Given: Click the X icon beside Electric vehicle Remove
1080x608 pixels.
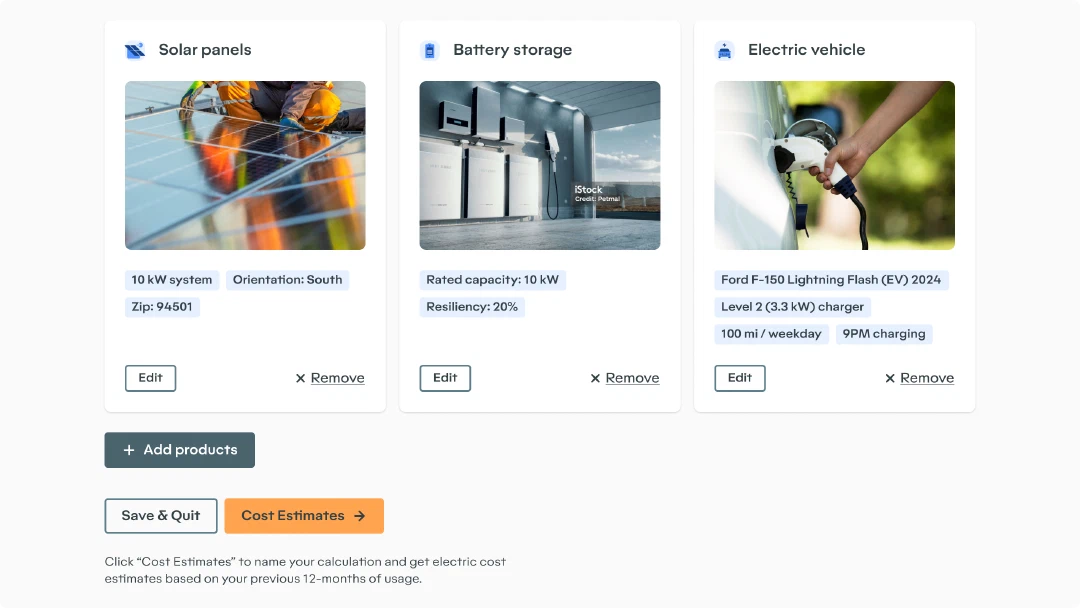Looking at the screenshot, I should 890,378.
